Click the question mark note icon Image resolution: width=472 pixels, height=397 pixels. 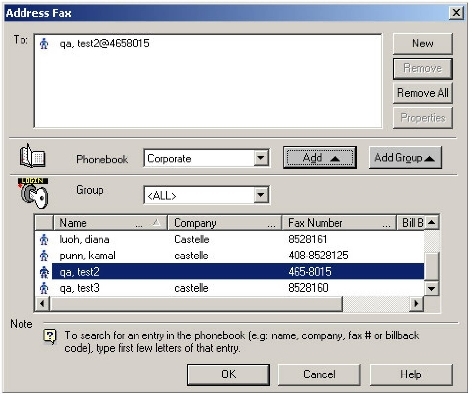pos(50,337)
